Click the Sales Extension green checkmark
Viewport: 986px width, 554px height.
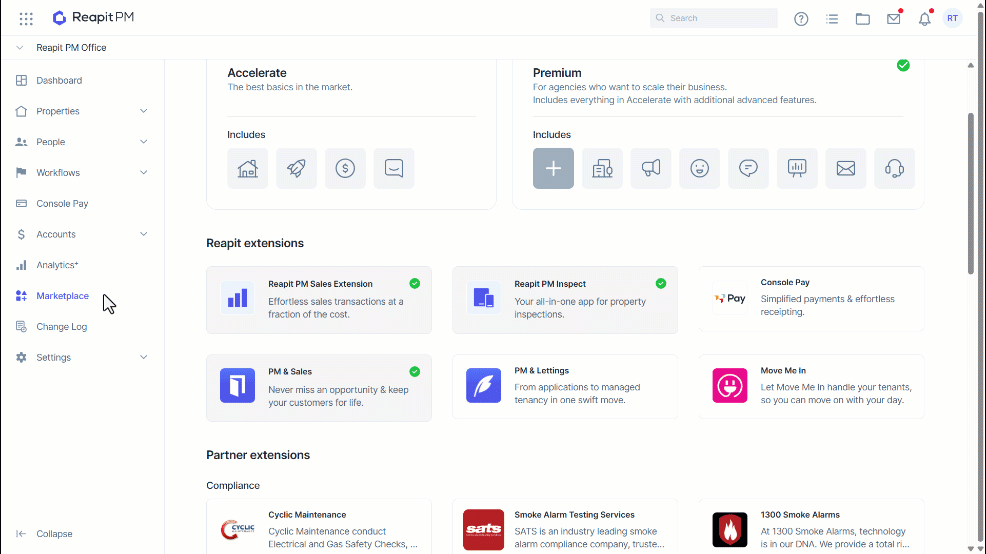click(414, 284)
